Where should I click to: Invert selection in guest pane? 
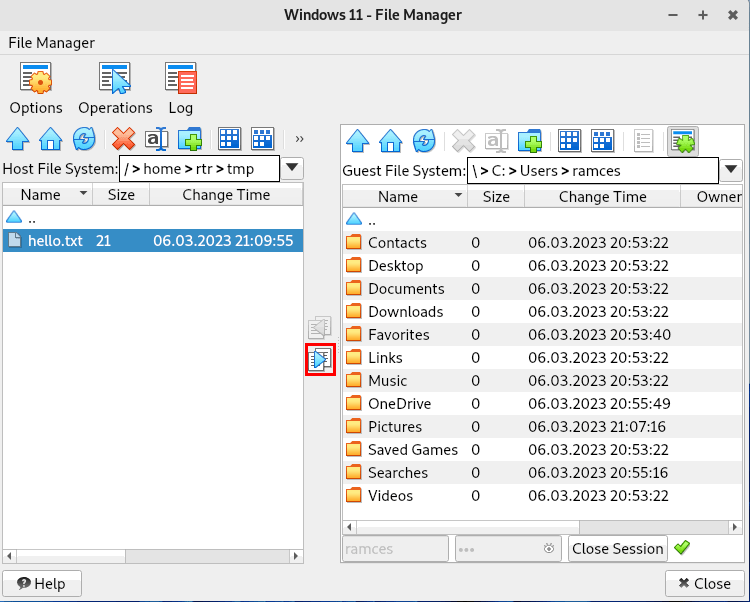point(603,141)
